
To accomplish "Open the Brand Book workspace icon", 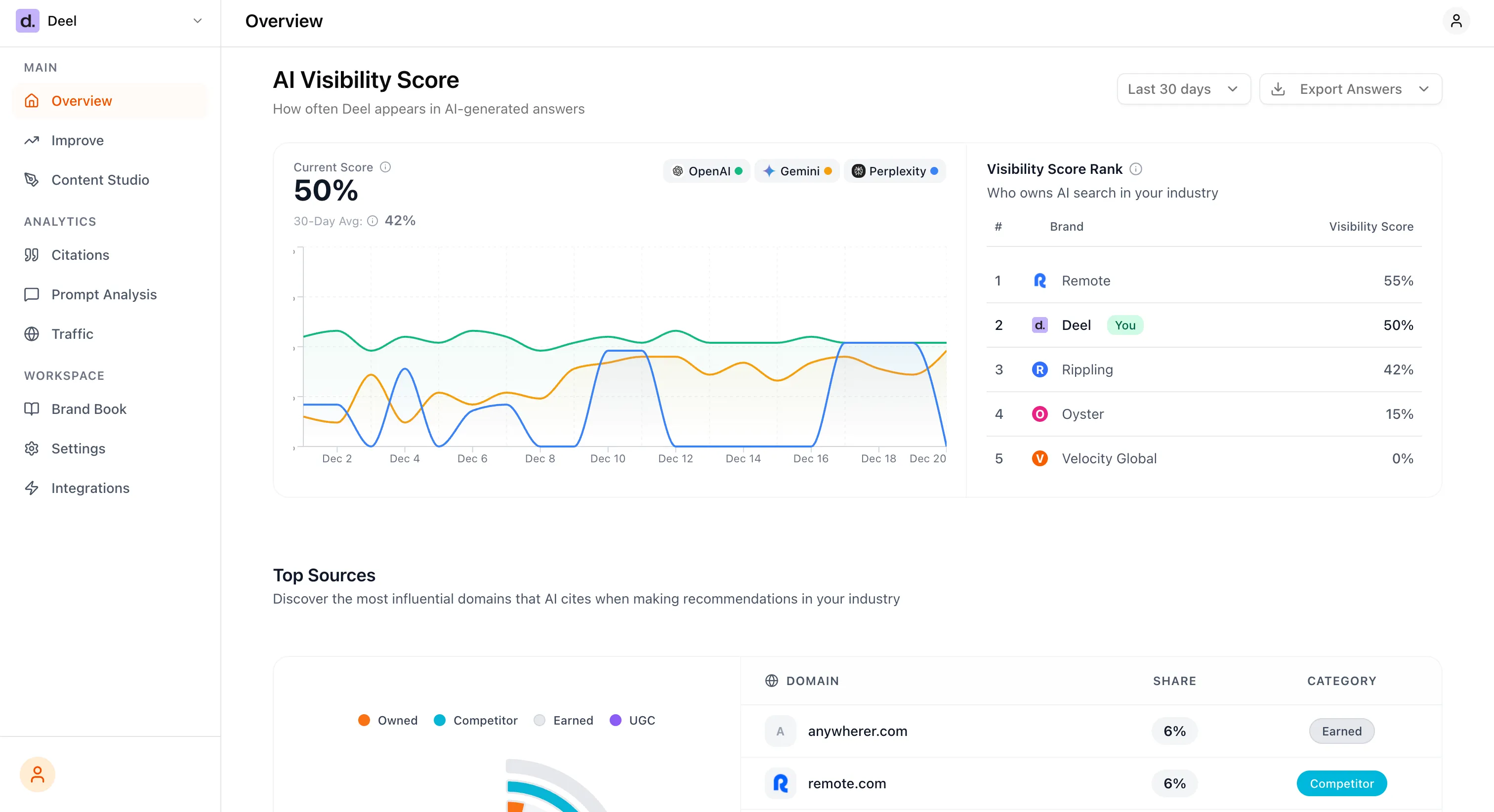I will click(32, 409).
